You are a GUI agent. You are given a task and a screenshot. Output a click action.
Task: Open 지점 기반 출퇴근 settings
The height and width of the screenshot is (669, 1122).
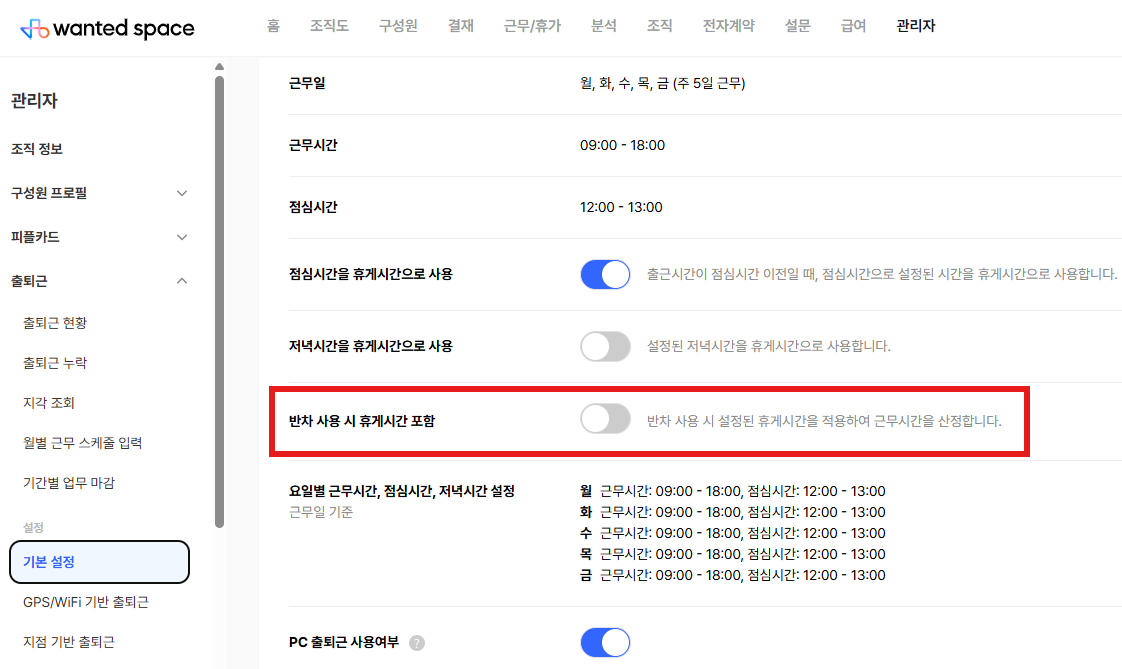[69, 642]
